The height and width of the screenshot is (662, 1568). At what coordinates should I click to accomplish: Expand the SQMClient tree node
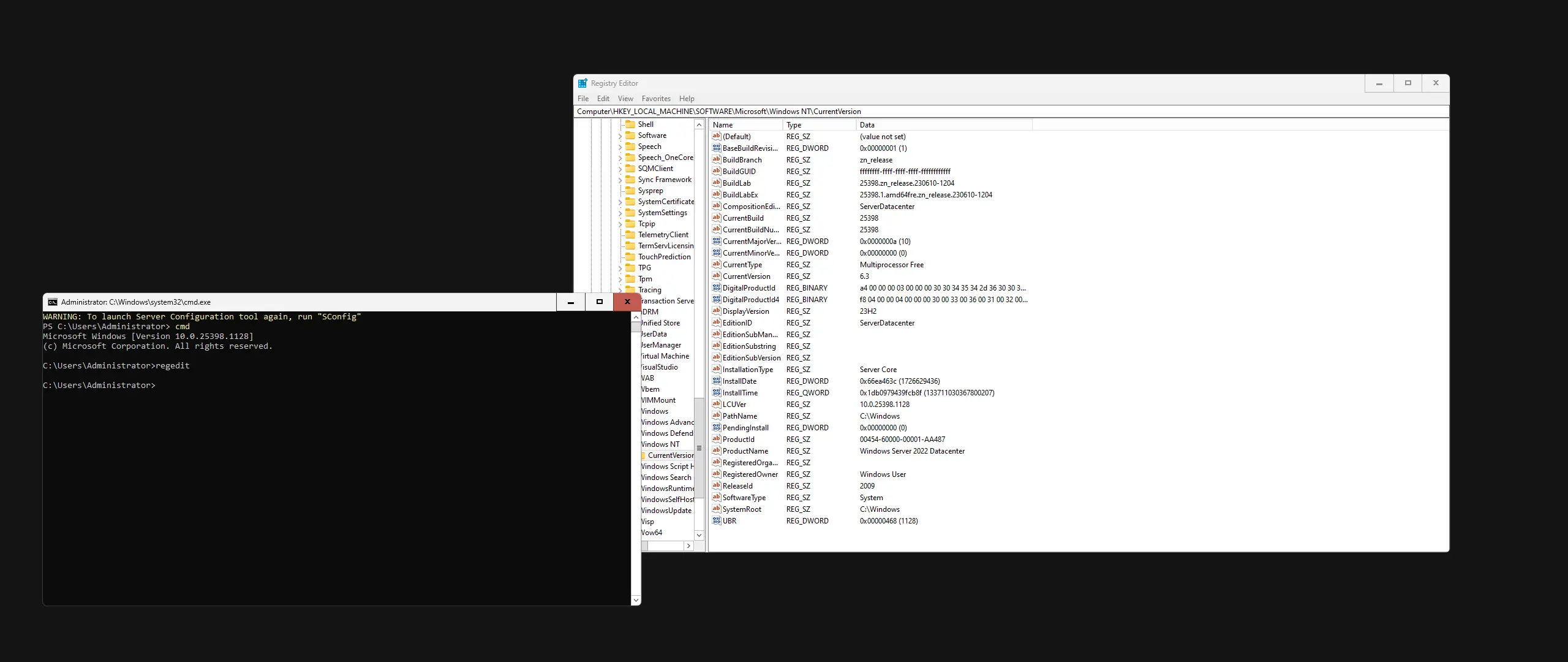[x=620, y=169]
